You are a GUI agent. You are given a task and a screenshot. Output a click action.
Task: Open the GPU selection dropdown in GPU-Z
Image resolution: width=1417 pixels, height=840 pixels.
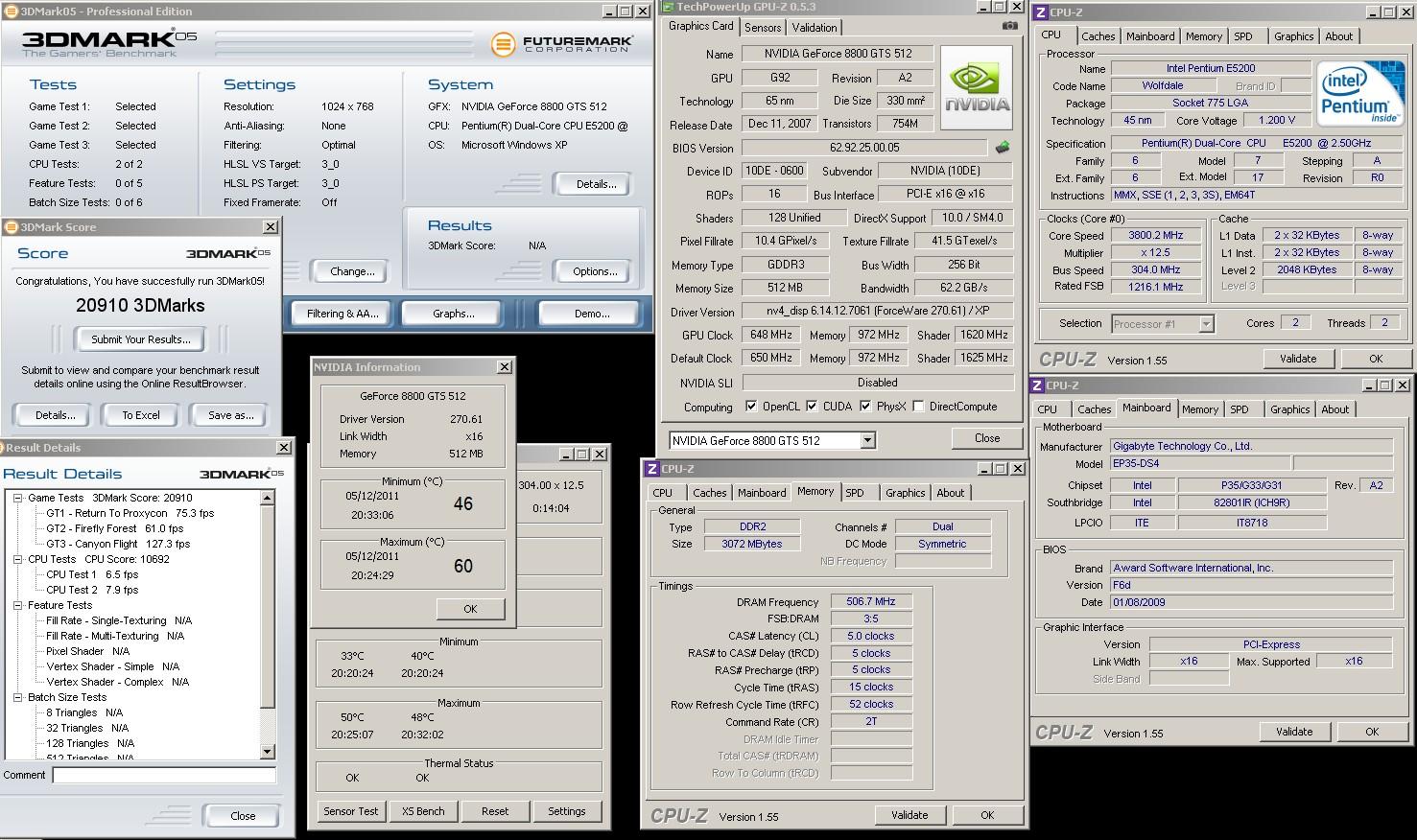click(867, 441)
